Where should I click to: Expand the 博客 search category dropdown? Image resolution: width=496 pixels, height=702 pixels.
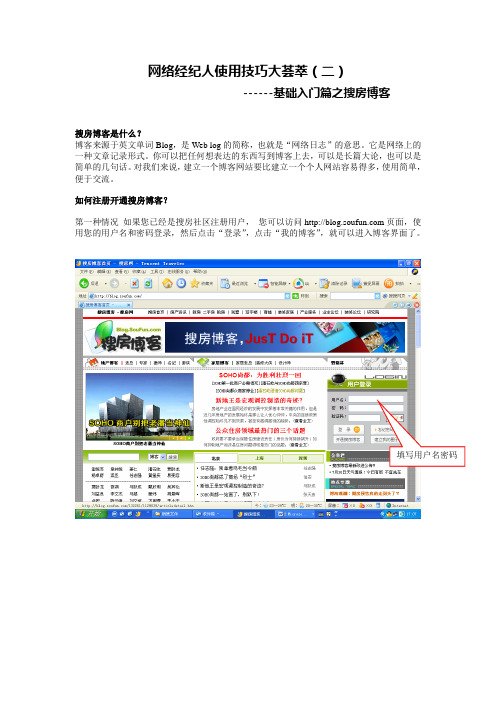(x=162, y=457)
